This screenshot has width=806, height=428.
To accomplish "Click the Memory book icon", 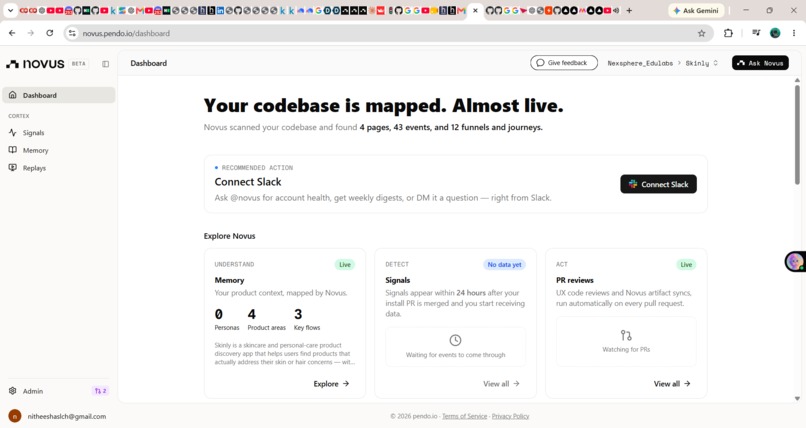I will 13,150.
